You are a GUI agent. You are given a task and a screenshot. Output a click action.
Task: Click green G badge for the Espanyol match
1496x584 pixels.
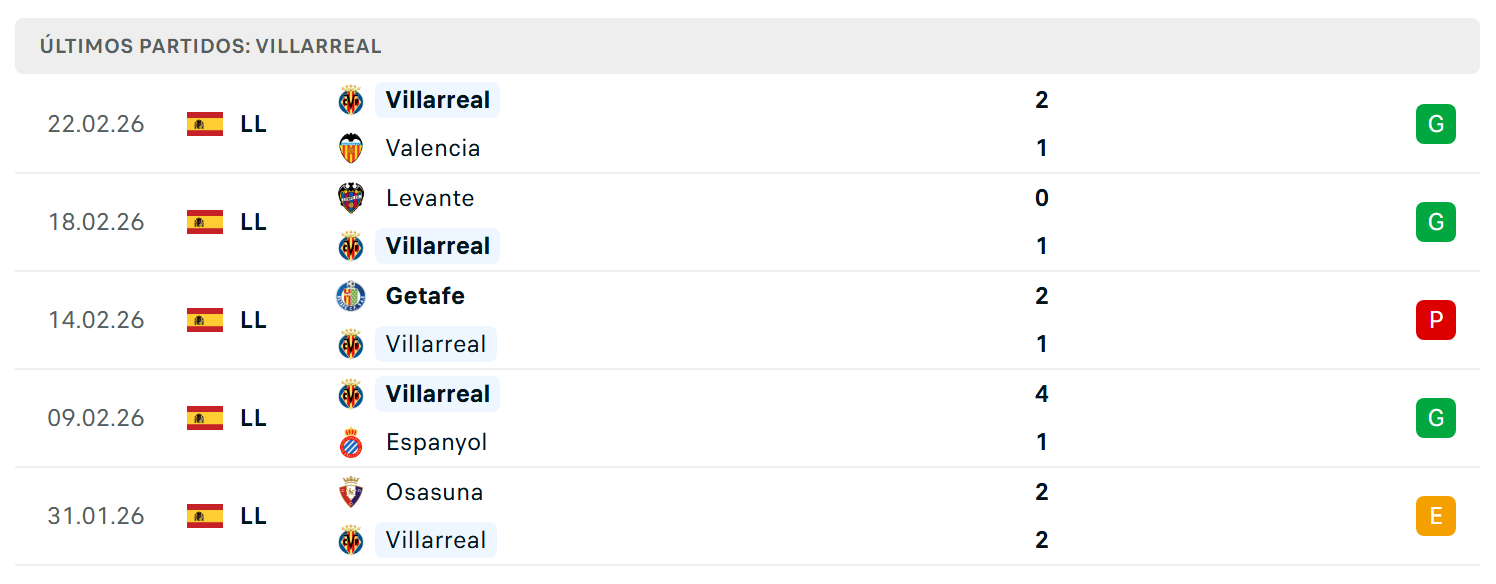(x=1436, y=418)
